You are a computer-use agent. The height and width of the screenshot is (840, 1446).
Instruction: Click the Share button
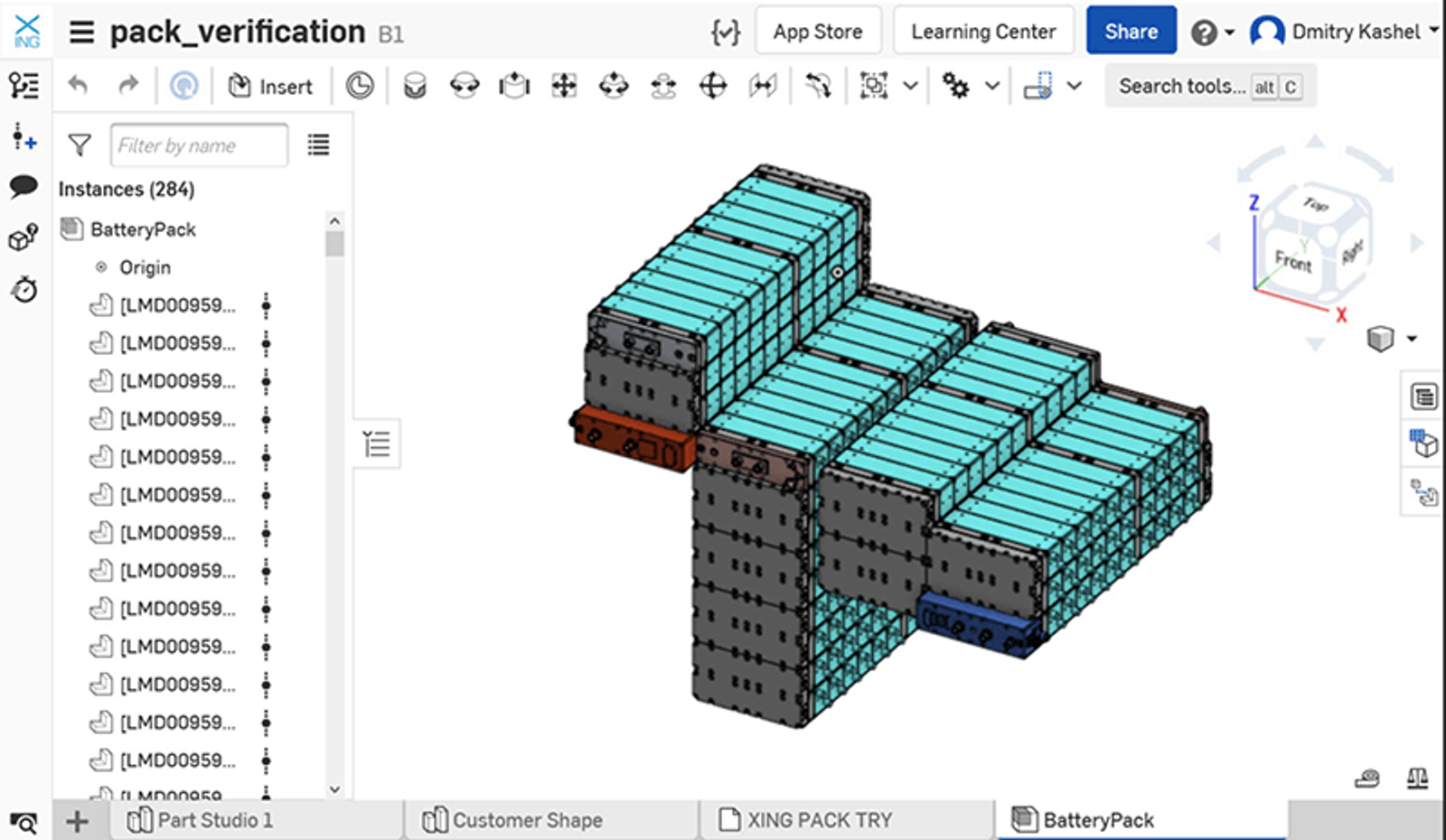(1131, 30)
